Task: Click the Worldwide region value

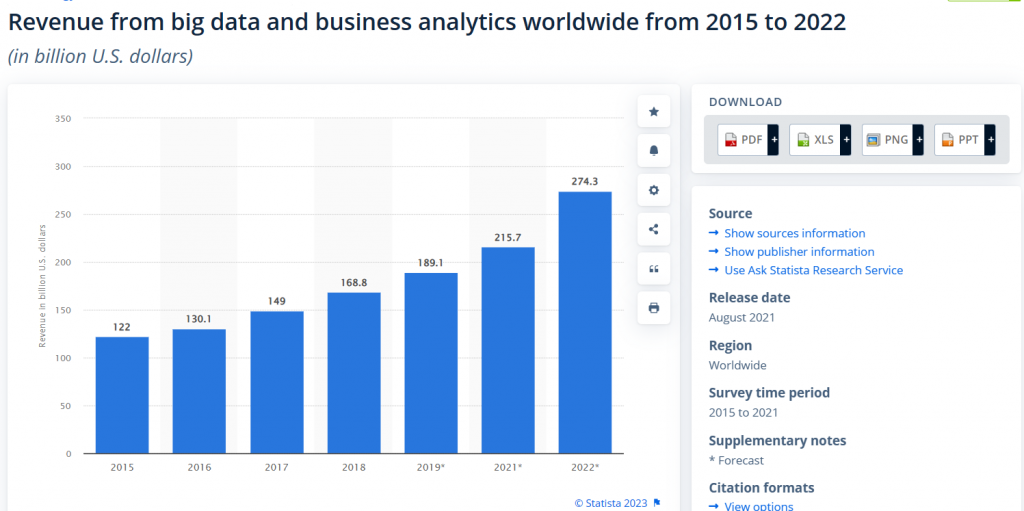Action: 737,365
